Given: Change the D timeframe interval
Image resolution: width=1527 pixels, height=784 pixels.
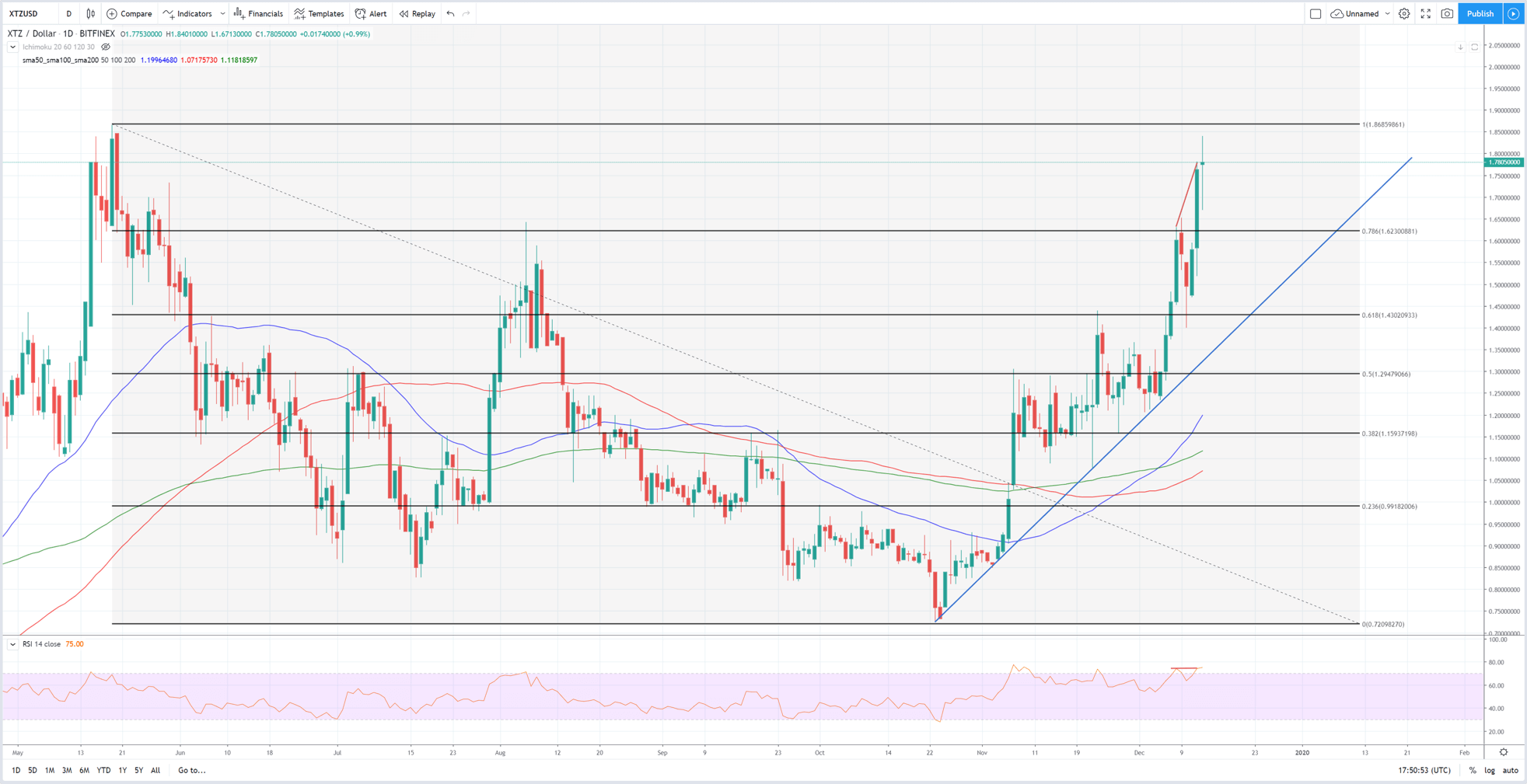Looking at the screenshot, I should click(69, 13).
